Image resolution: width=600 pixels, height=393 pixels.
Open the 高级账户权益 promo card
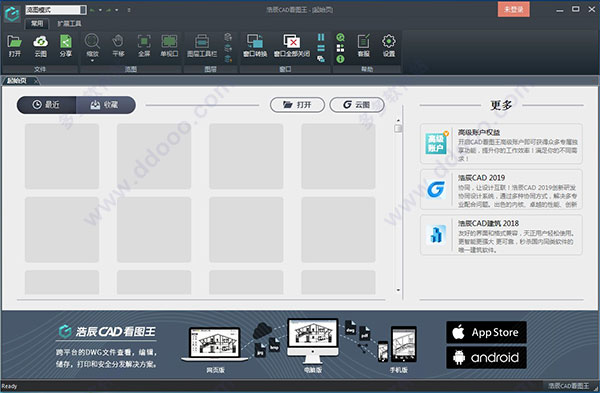501,144
